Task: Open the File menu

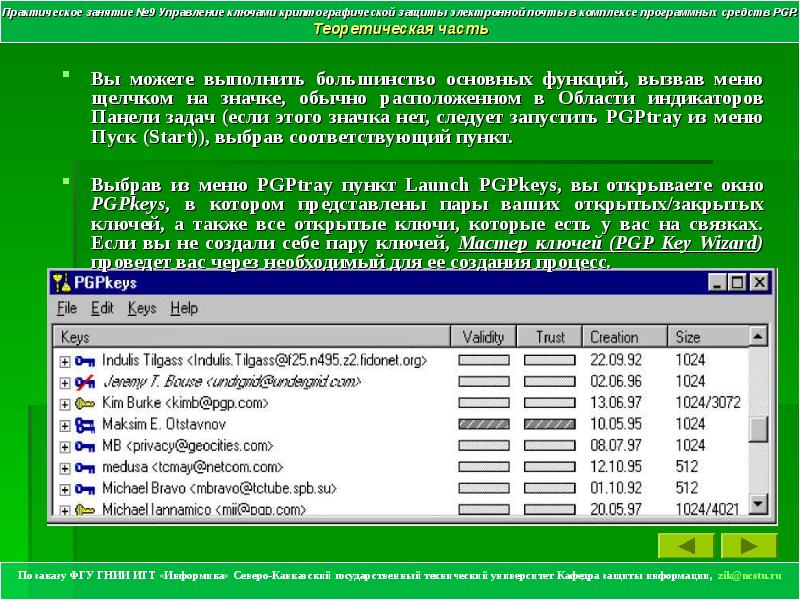Action: click(67, 308)
